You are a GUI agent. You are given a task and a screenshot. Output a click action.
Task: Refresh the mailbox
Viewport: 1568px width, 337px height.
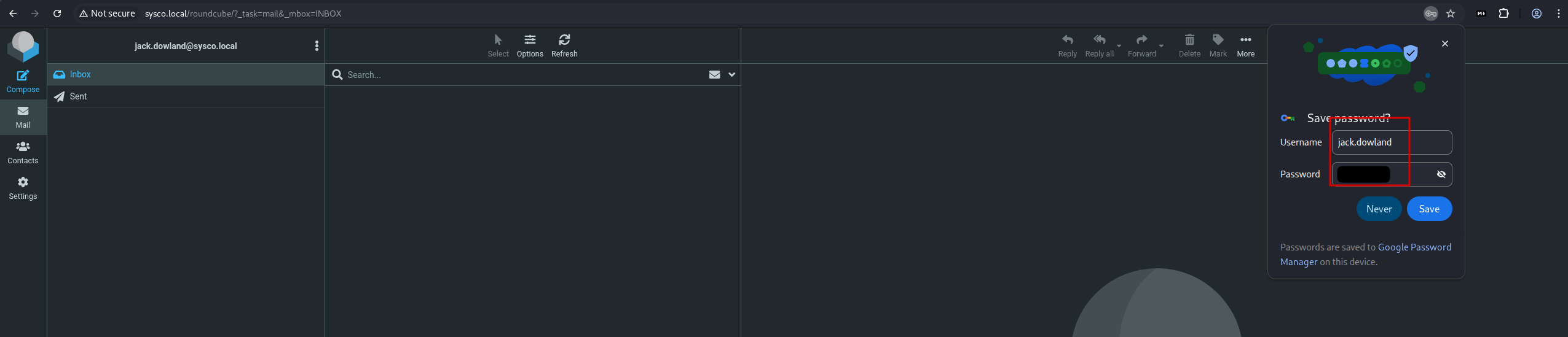click(564, 46)
